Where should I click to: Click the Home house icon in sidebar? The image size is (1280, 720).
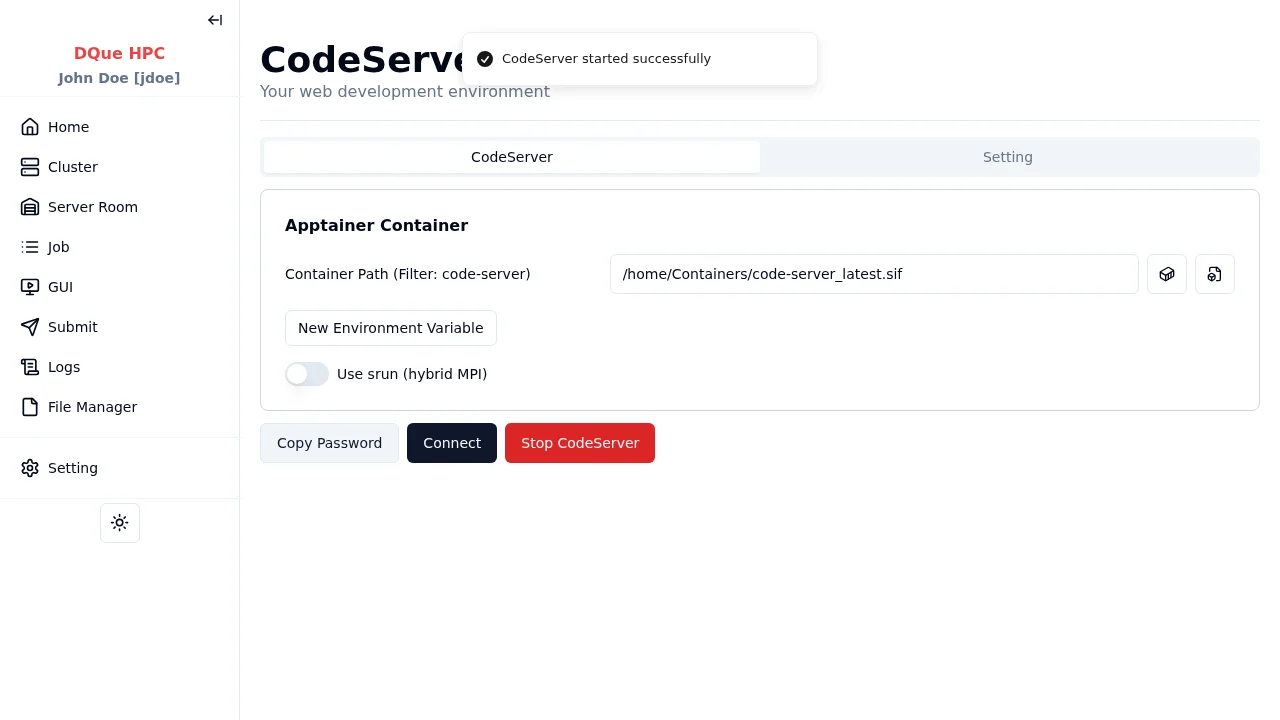[x=30, y=127]
